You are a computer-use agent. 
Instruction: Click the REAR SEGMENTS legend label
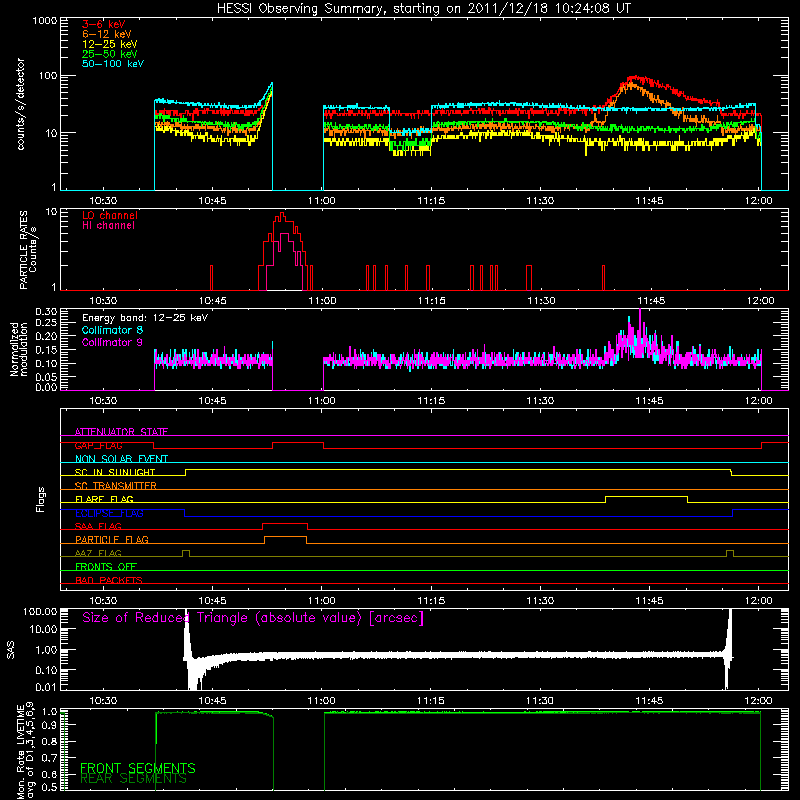(x=133, y=779)
